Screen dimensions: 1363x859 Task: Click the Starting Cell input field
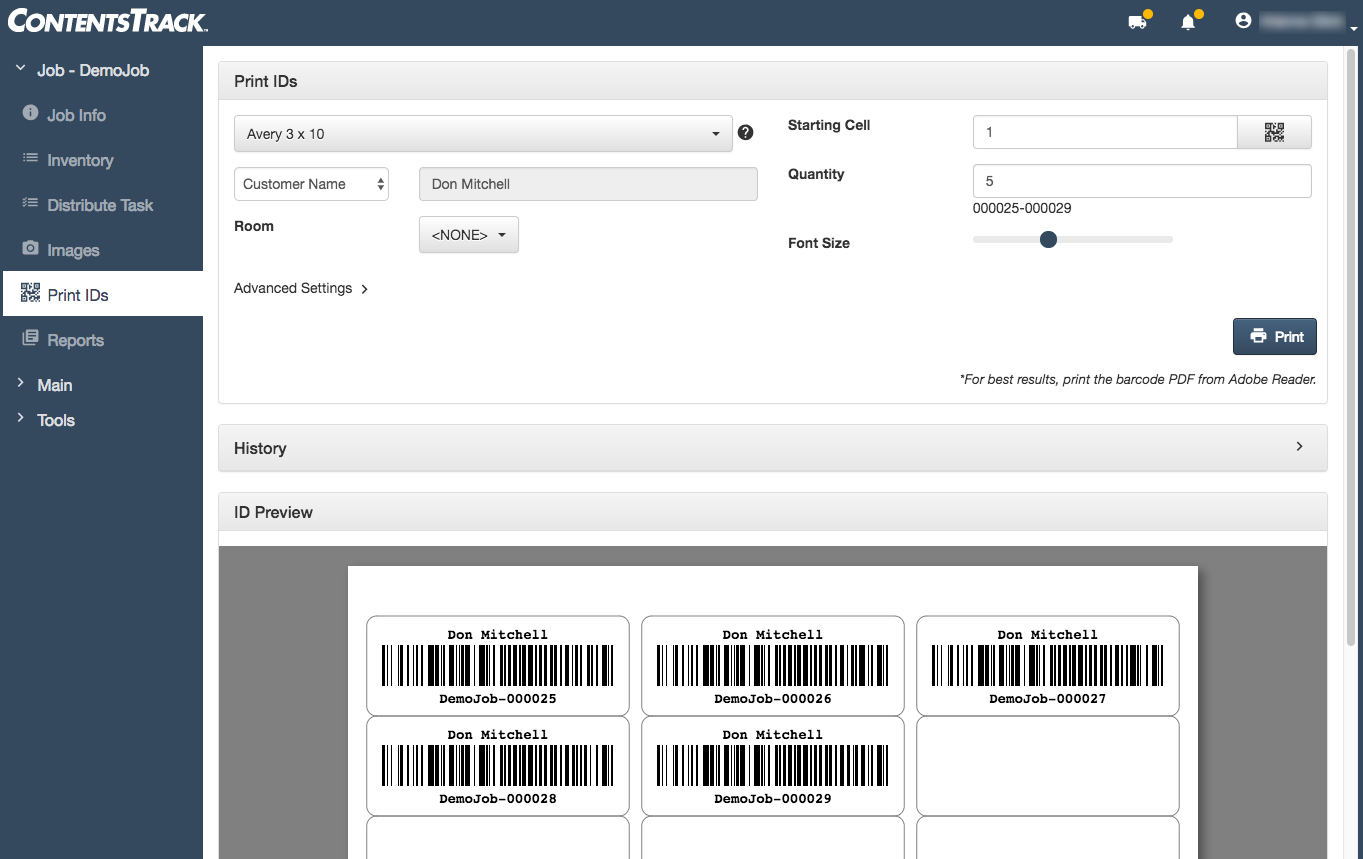[1105, 132]
